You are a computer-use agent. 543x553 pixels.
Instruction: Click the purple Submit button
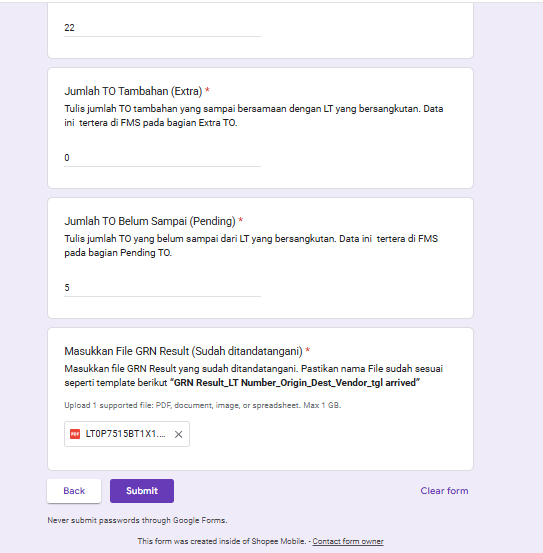click(x=142, y=491)
